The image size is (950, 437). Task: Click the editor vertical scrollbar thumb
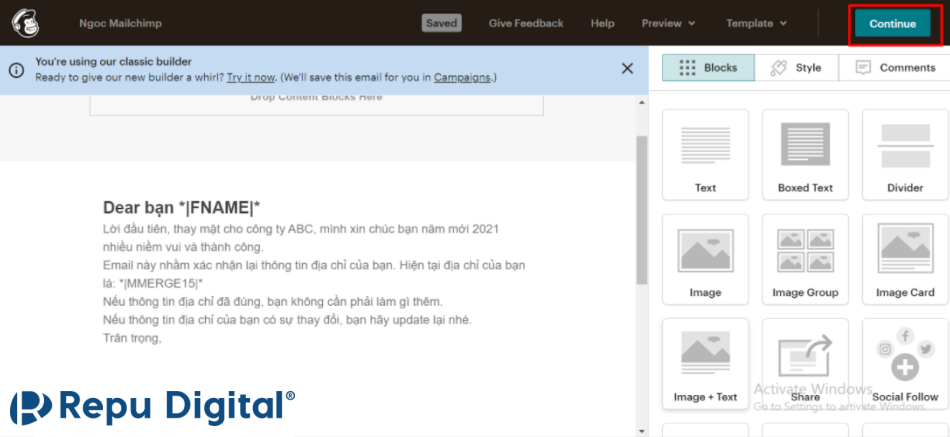point(642,209)
